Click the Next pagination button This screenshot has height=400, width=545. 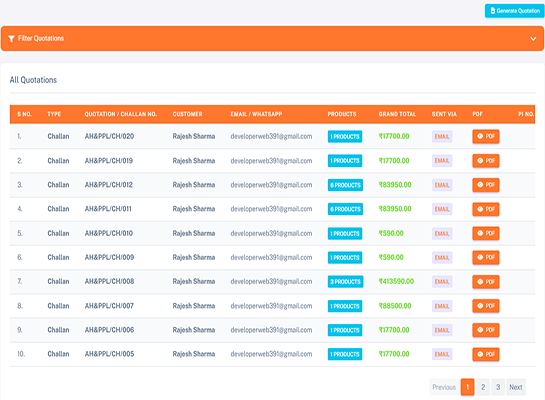516,387
